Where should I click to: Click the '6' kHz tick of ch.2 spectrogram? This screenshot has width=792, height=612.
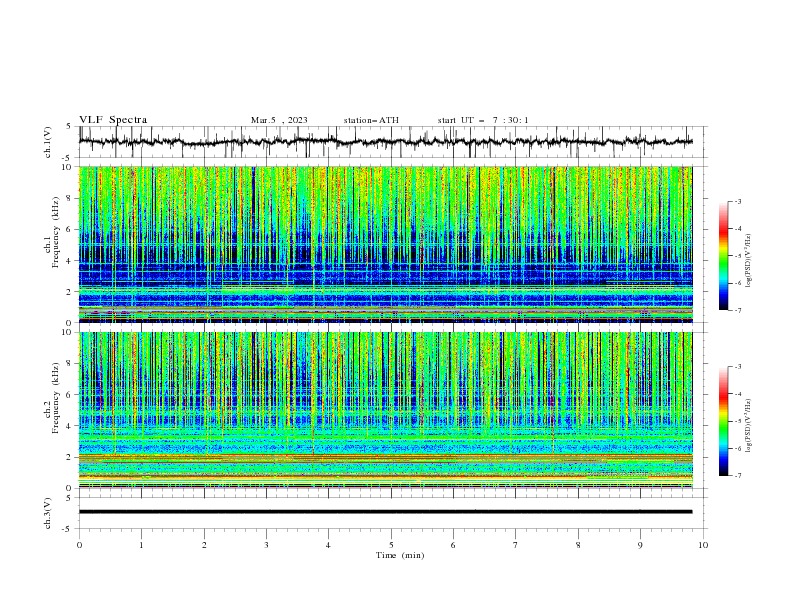tap(70, 395)
